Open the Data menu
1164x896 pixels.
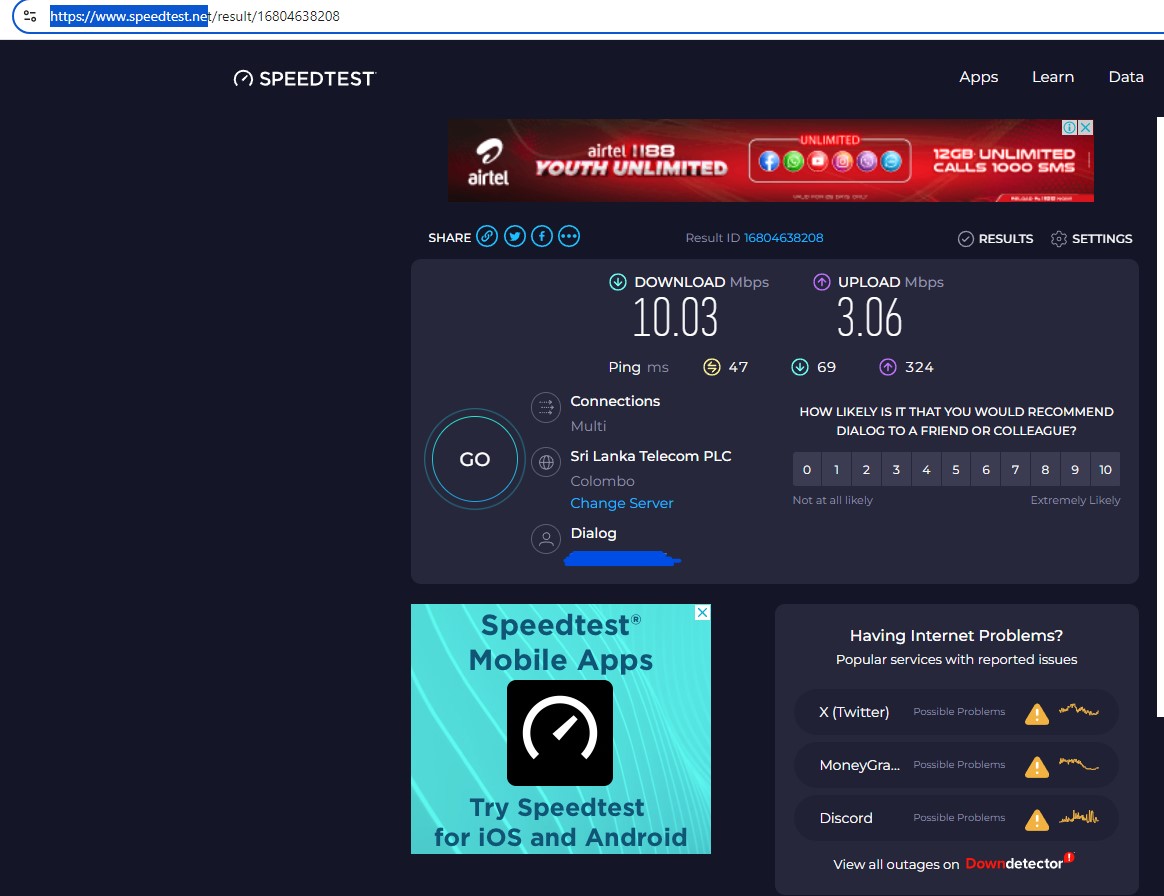[1125, 76]
